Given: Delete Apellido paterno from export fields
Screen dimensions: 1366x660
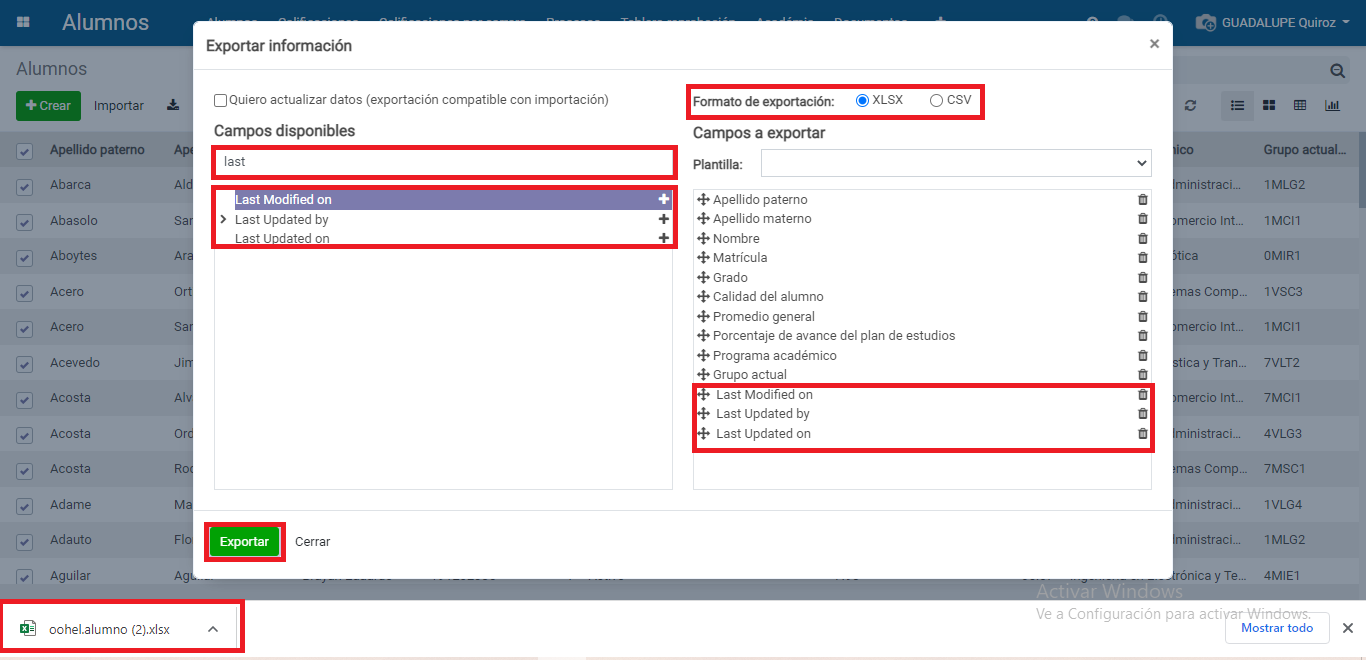Looking at the screenshot, I should [x=1143, y=200].
